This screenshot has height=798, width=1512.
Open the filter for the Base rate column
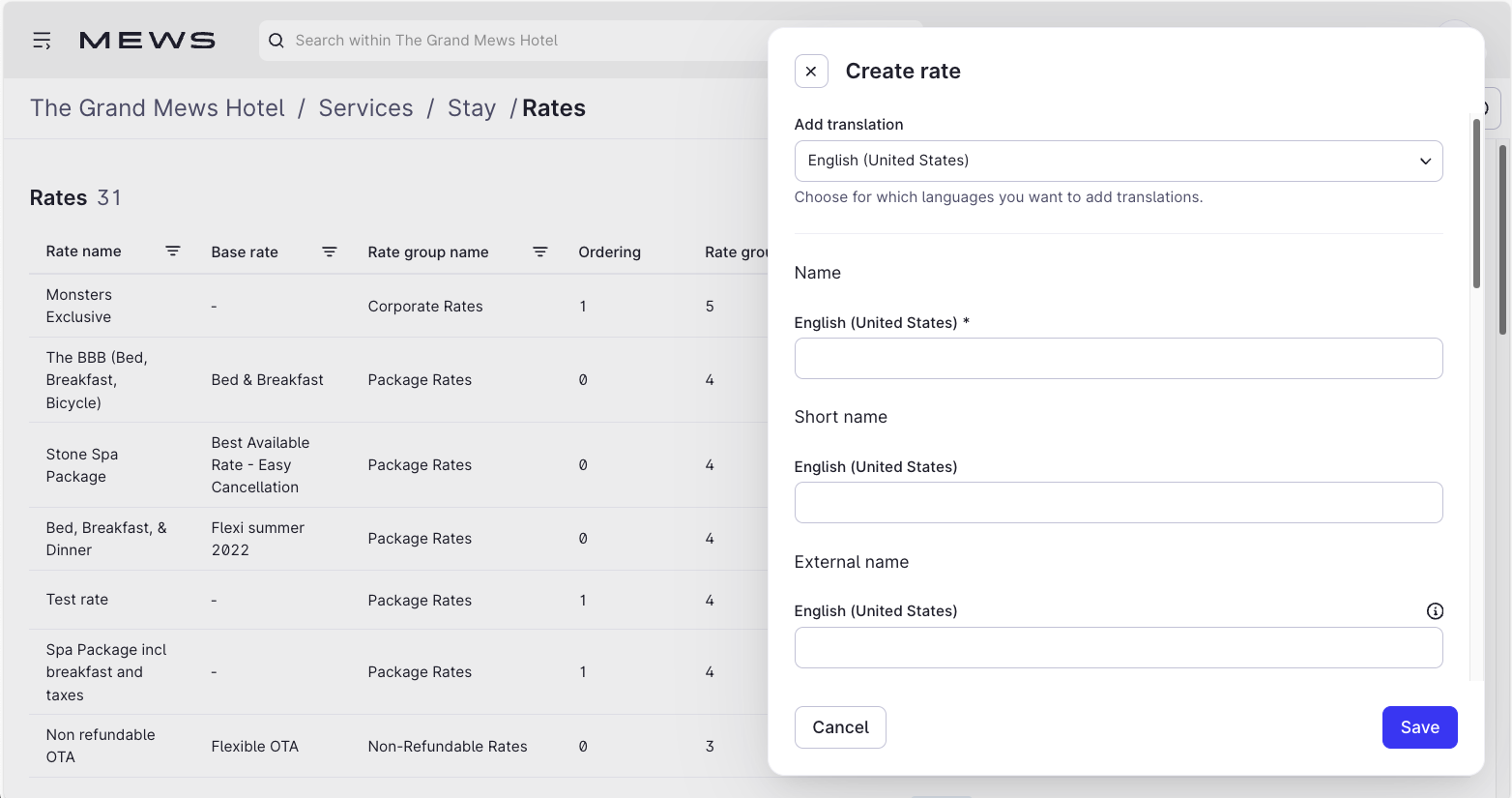(330, 251)
